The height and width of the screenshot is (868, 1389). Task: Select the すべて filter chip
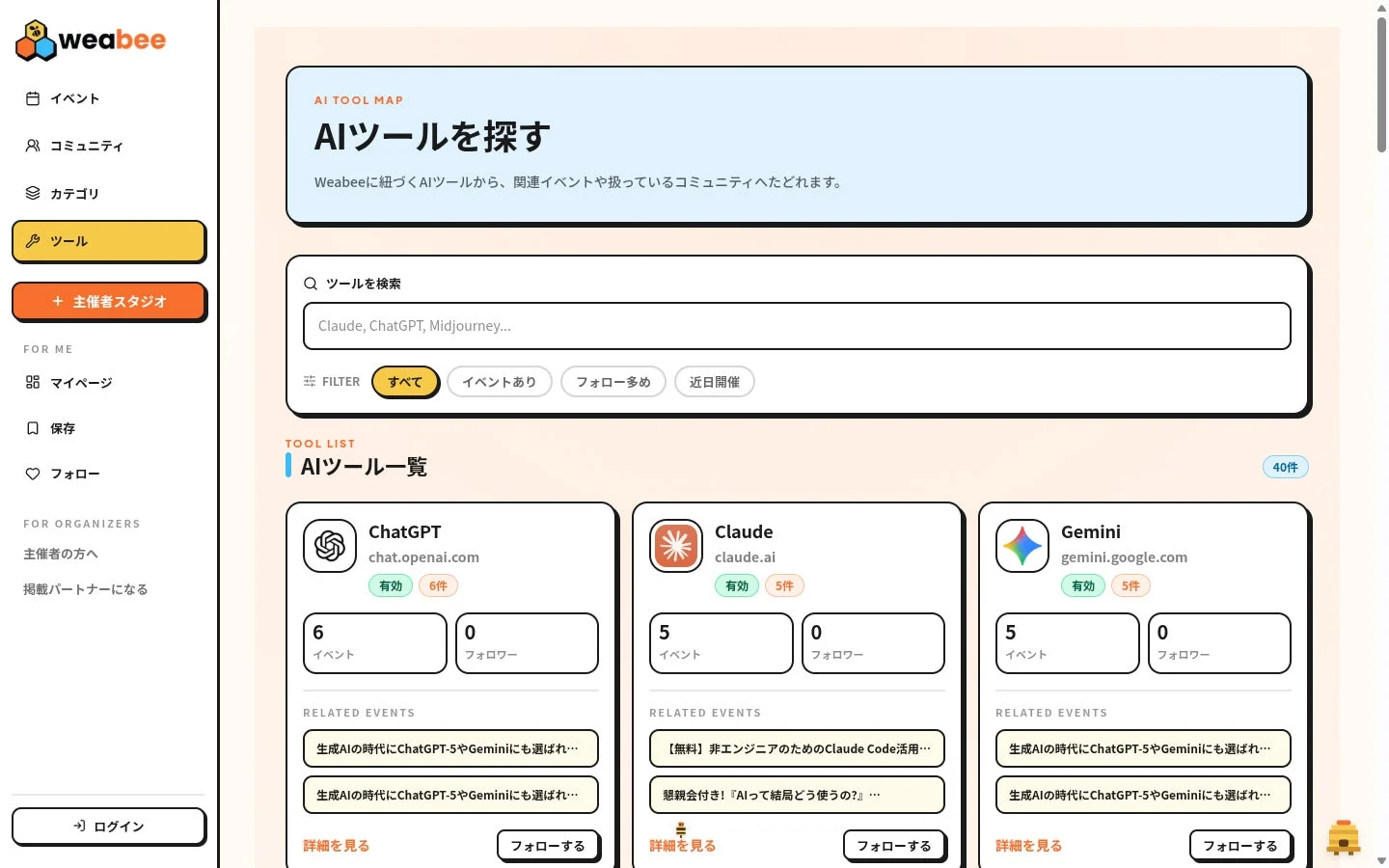405,382
